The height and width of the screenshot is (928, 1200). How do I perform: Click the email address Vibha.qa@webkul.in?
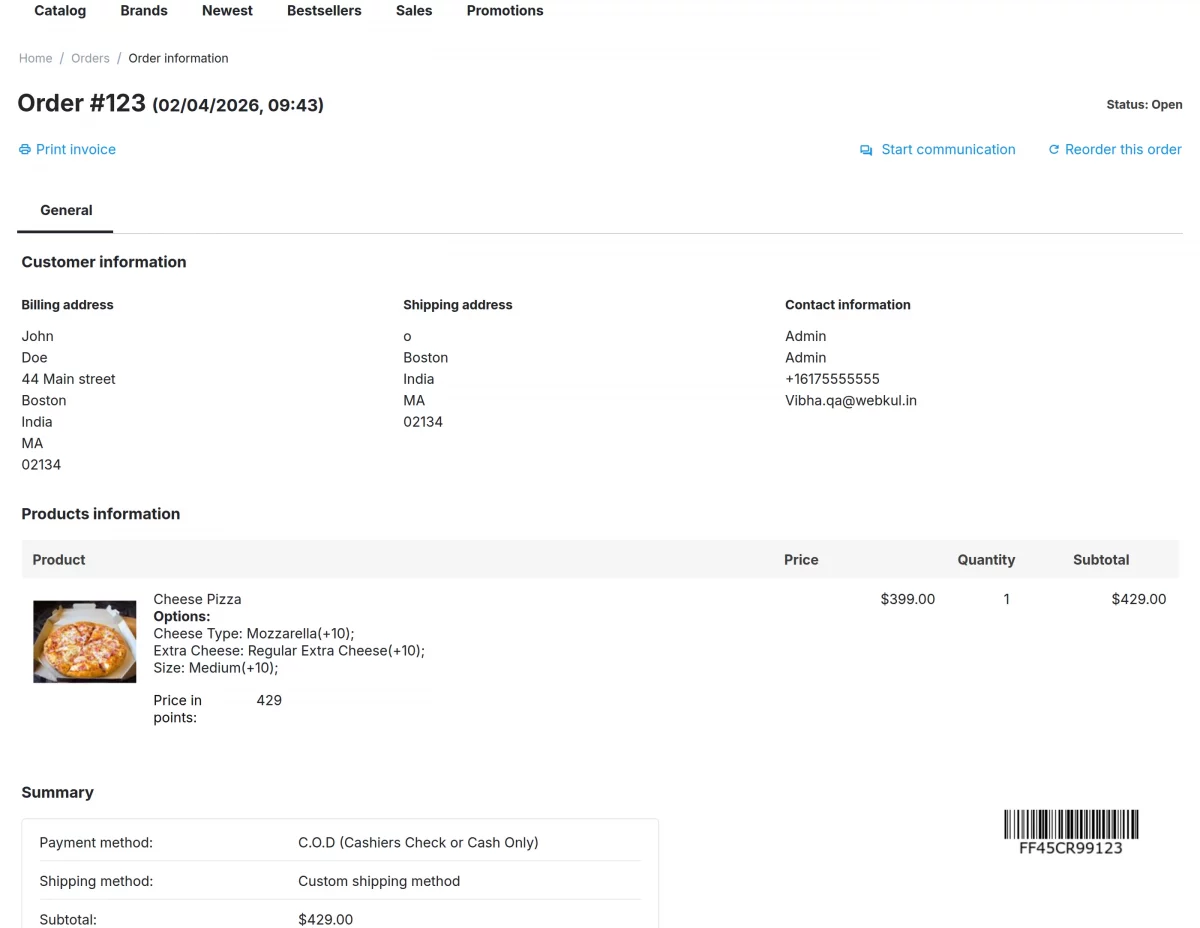click(x=851, y=400)
